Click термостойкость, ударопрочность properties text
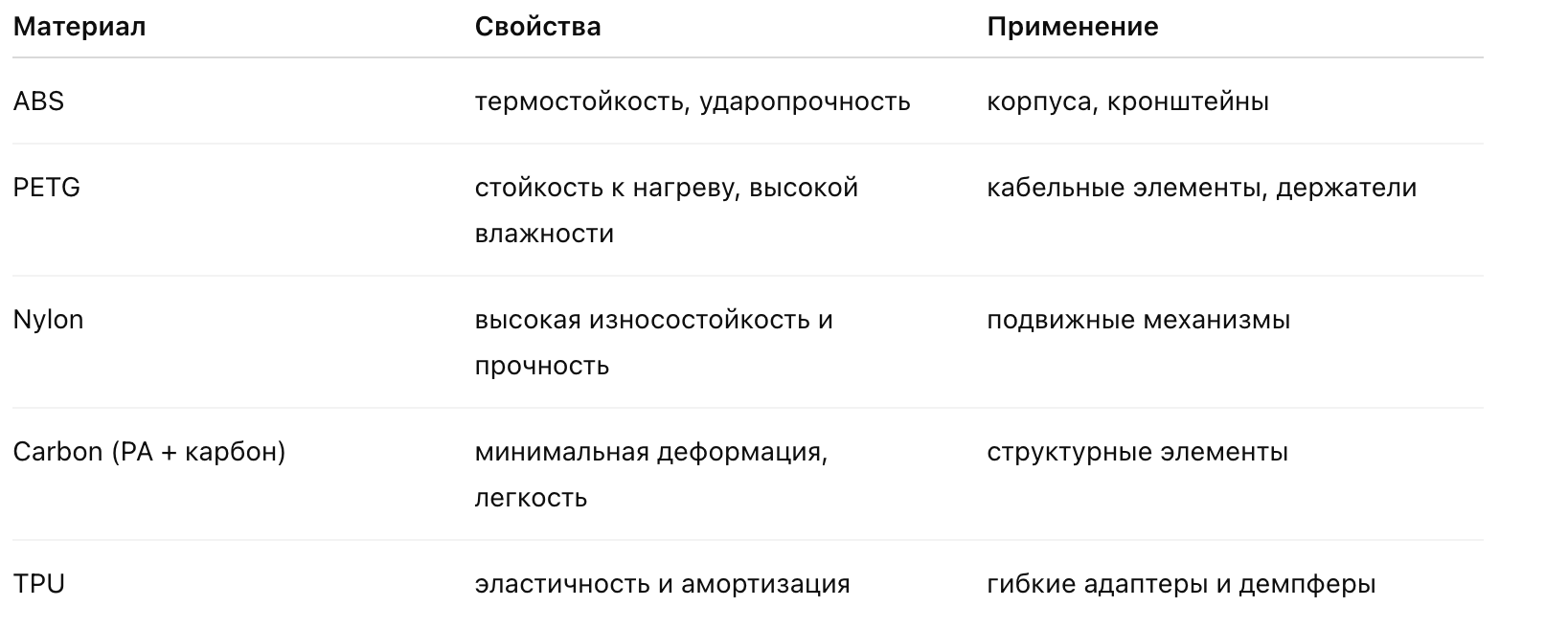 (692, 101)
